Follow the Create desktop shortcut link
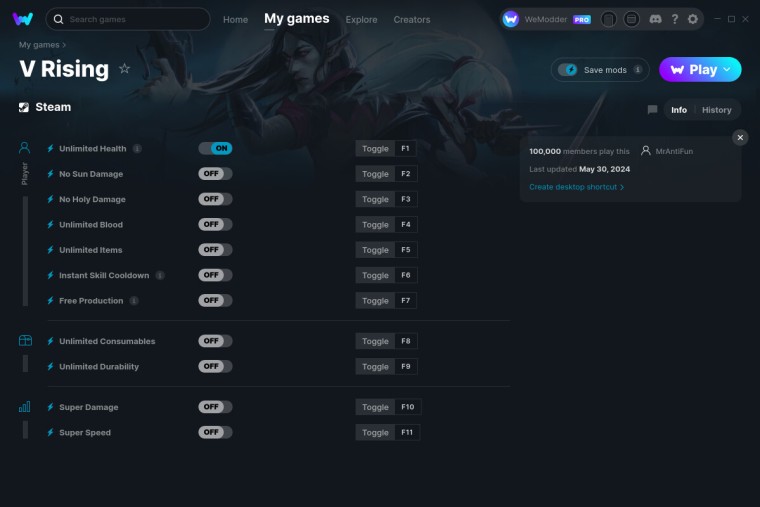This screenshot has height=507, width=760. tap(576, 187)
